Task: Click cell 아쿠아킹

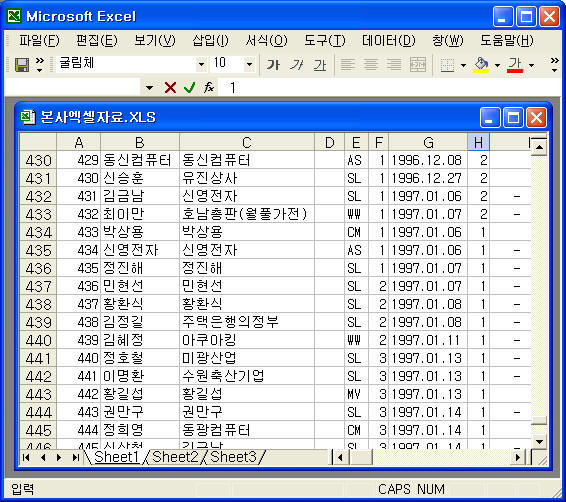Action: pyautogui.click(x=247, y=340)
